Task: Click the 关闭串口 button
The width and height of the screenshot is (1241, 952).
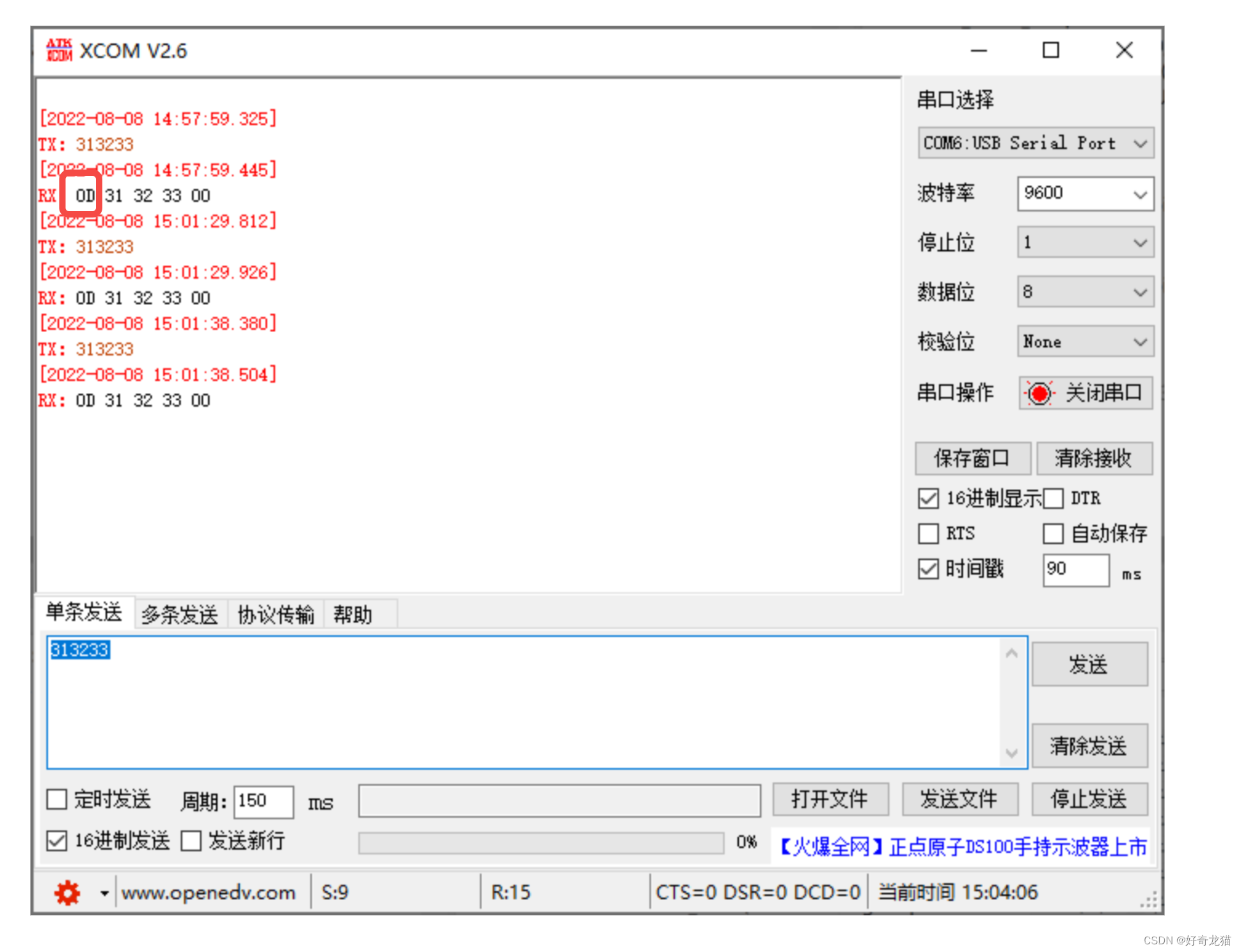Action: pyautogui.click(x=1086, y=393)
